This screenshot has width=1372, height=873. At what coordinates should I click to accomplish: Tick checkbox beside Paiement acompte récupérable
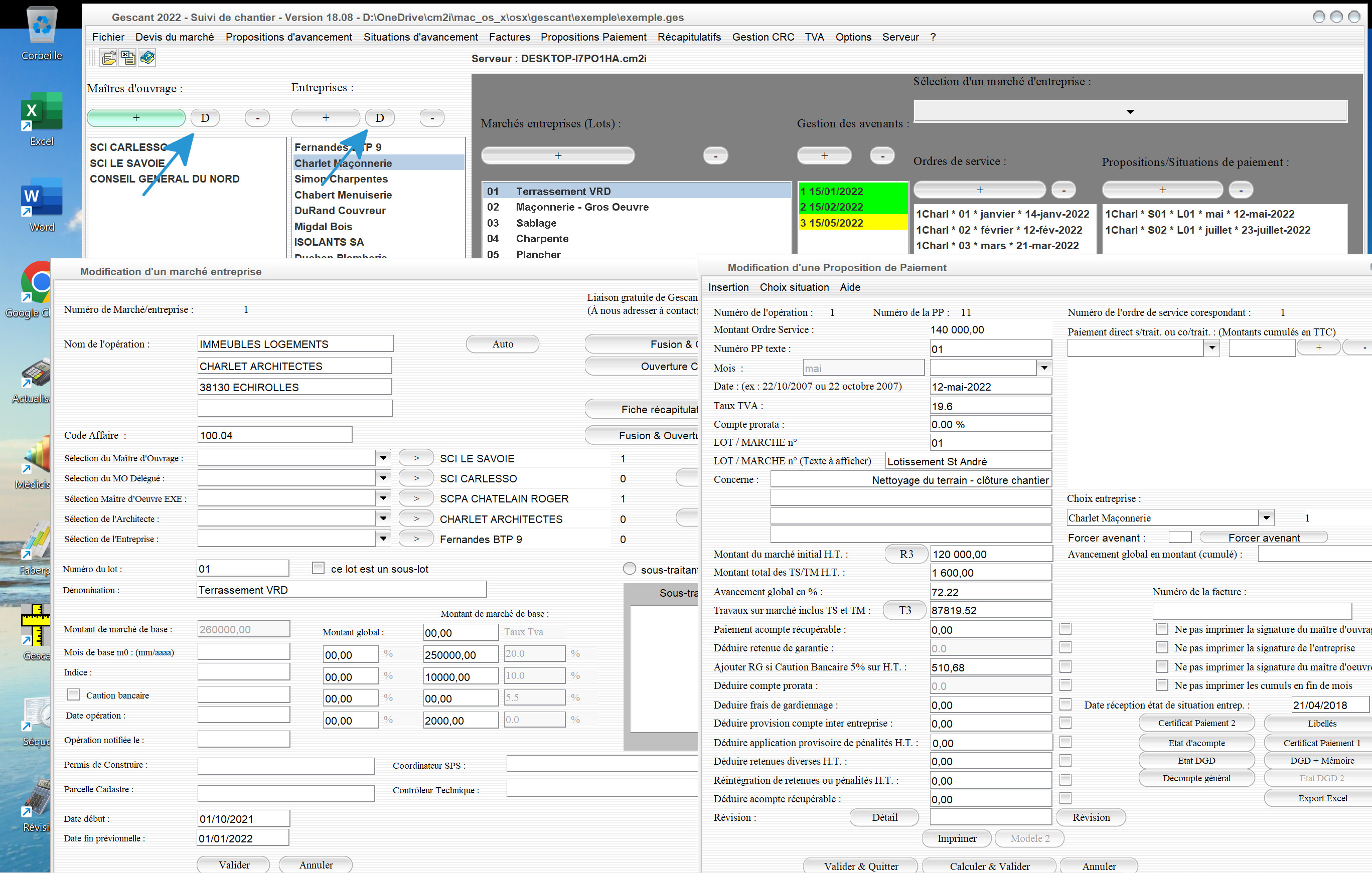click(1065, 629)
